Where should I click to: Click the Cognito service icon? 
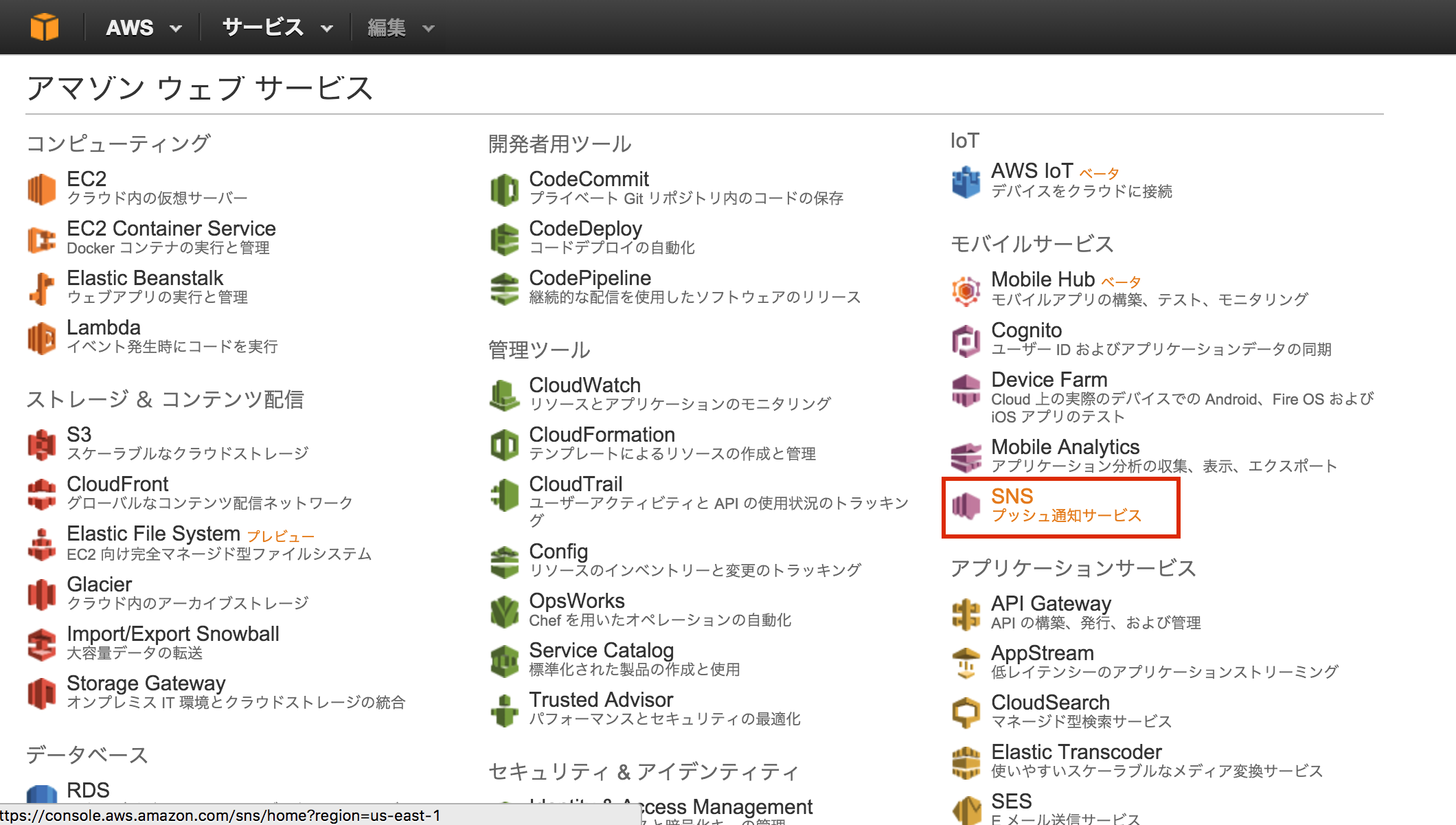pyautogui.click(x=966, y=341)
